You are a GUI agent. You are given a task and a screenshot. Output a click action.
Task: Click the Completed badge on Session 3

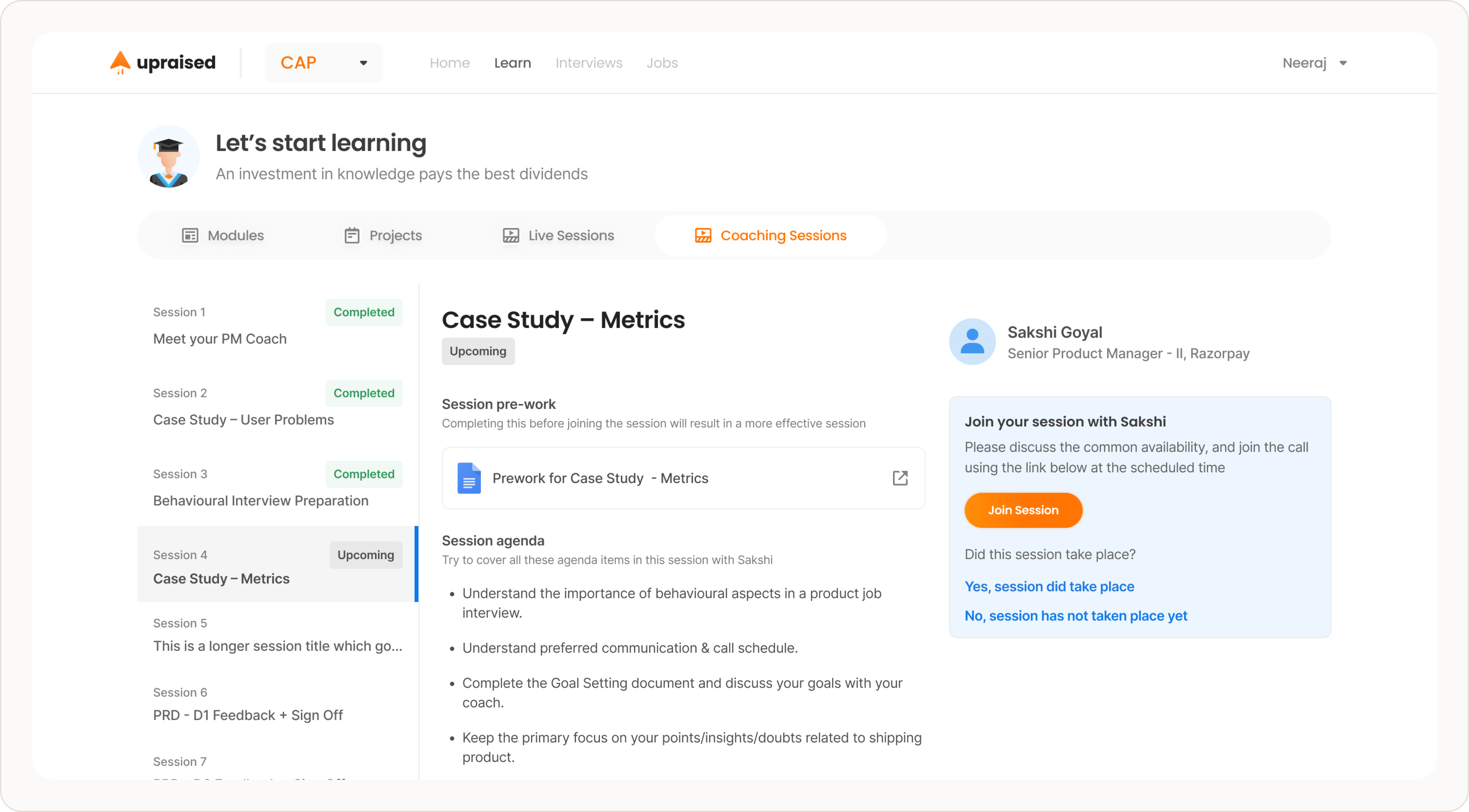tap(364, 474)
